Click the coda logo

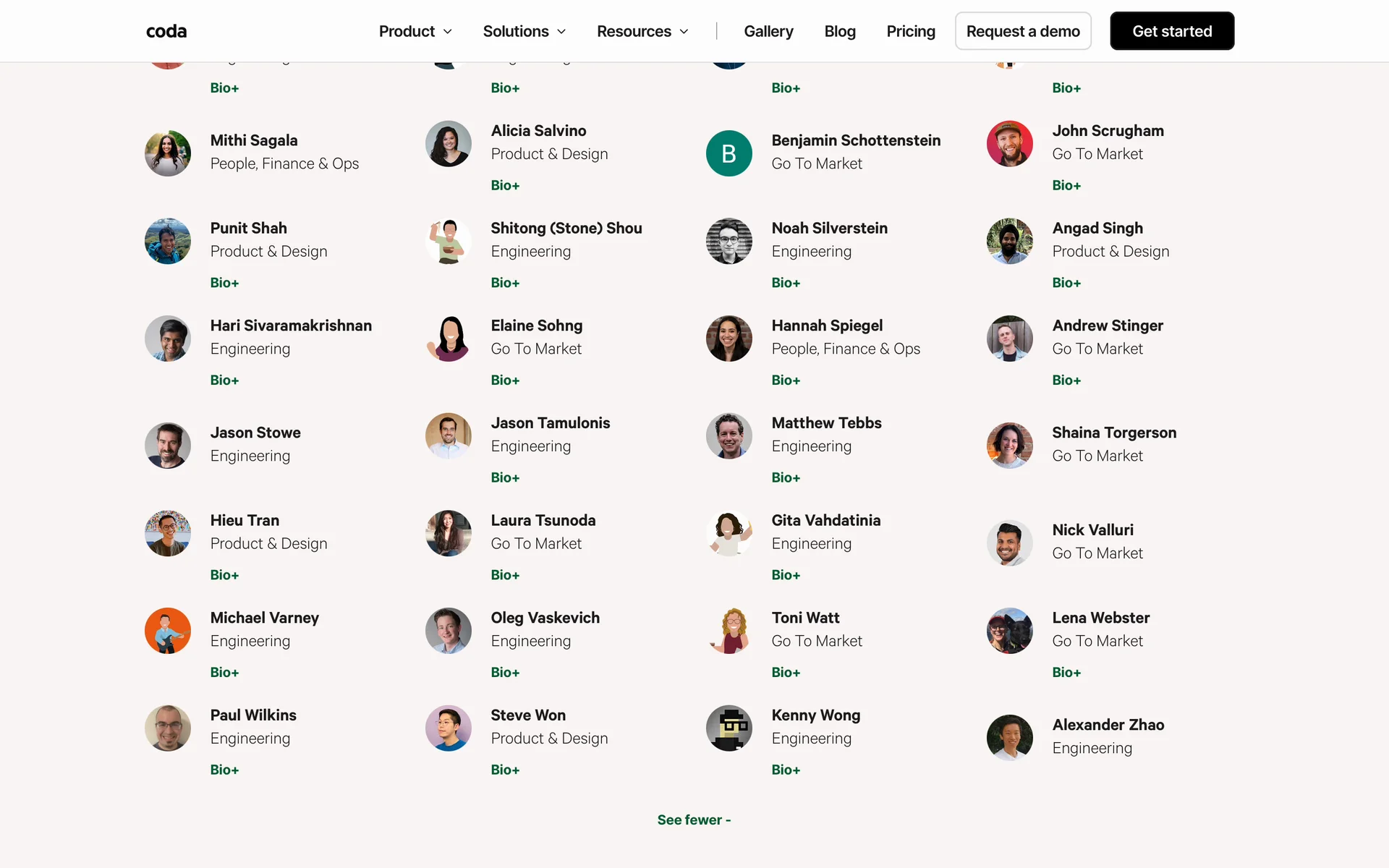tap(166, 31)
